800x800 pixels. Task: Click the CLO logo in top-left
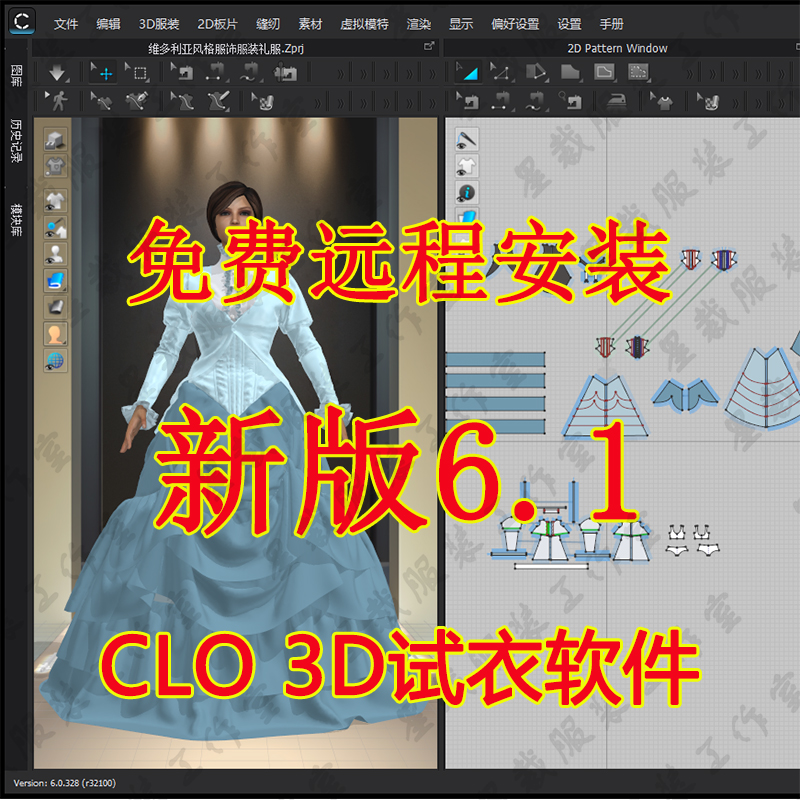(22, 21)
